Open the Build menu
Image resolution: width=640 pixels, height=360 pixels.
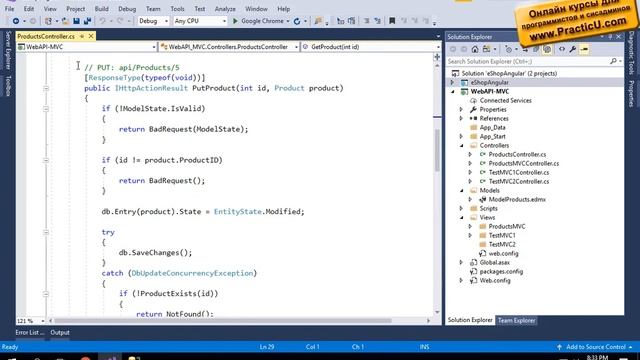[101, 9]
